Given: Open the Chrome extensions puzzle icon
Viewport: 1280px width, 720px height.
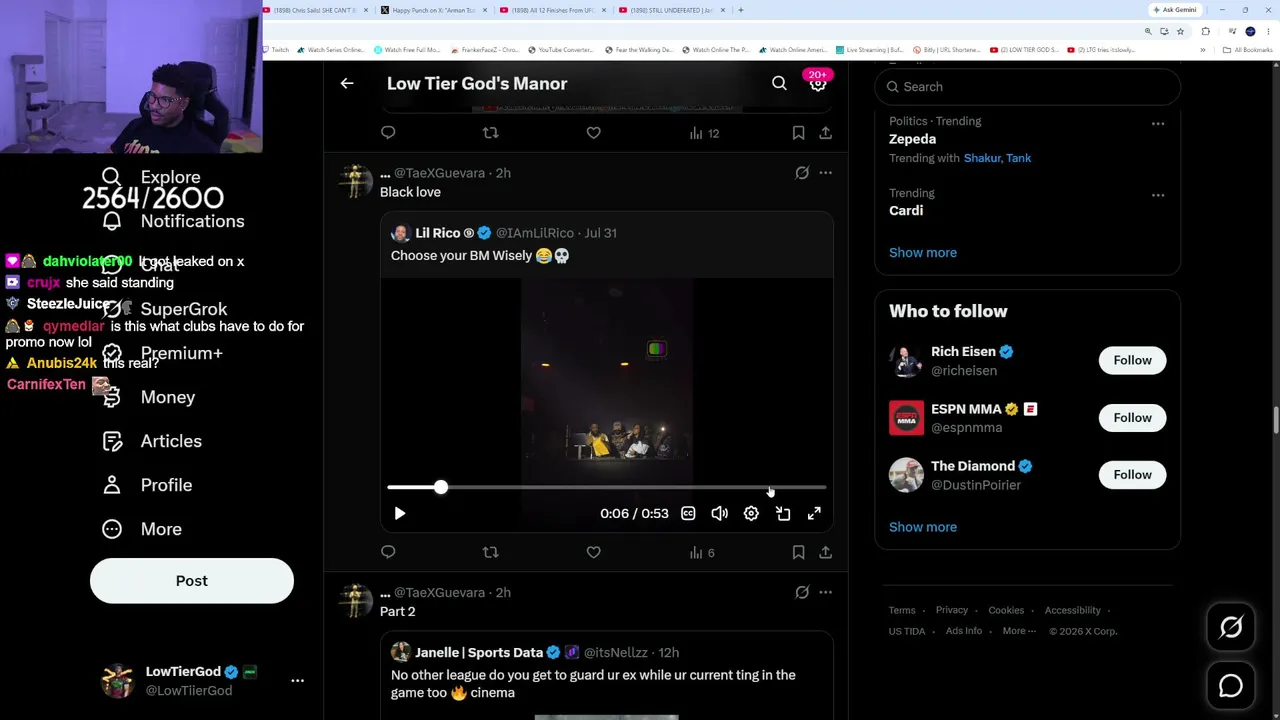Looking at the screenshot, I should tap(1205, 31).
